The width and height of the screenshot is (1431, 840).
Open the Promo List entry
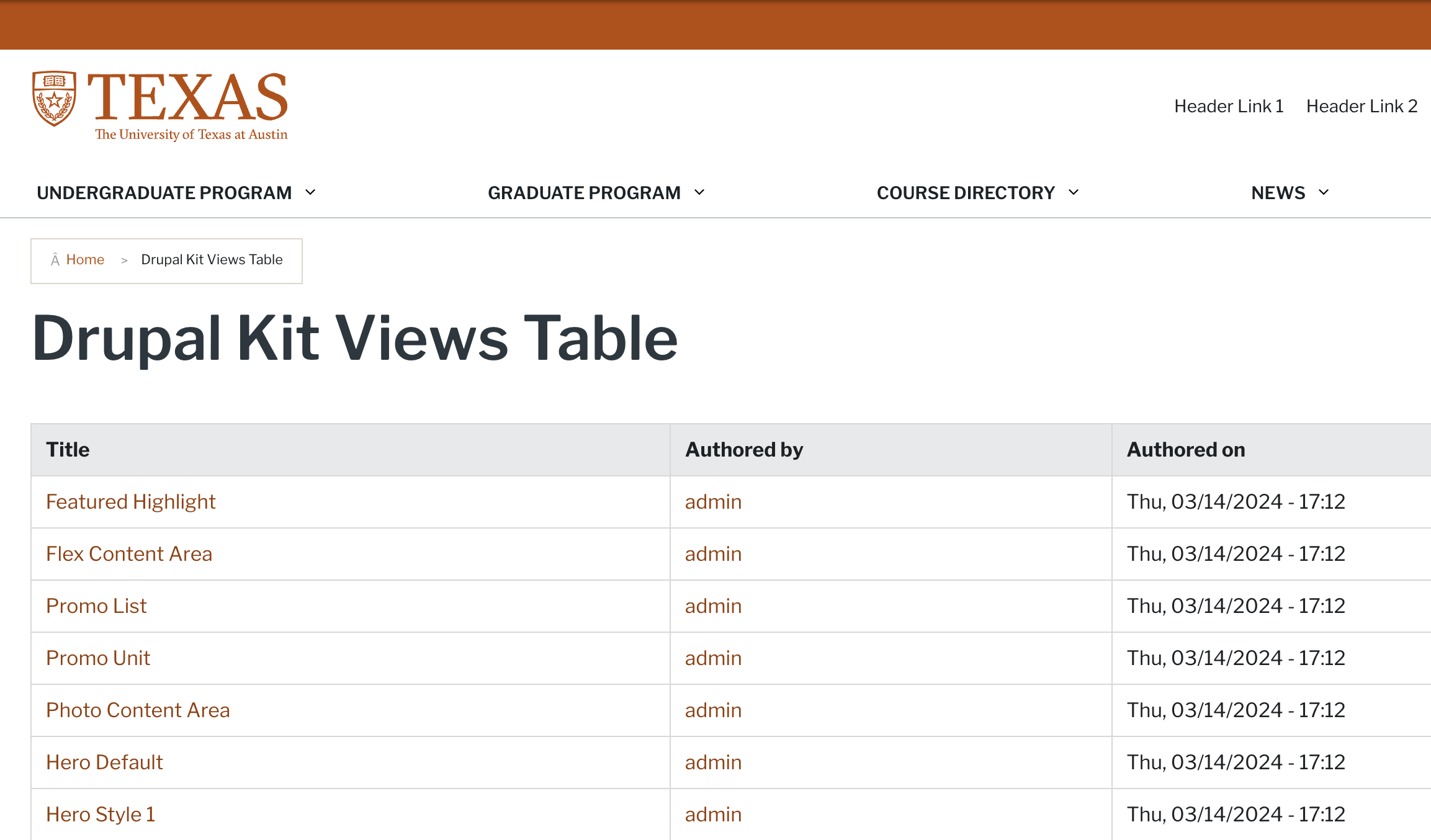point(96,606)
